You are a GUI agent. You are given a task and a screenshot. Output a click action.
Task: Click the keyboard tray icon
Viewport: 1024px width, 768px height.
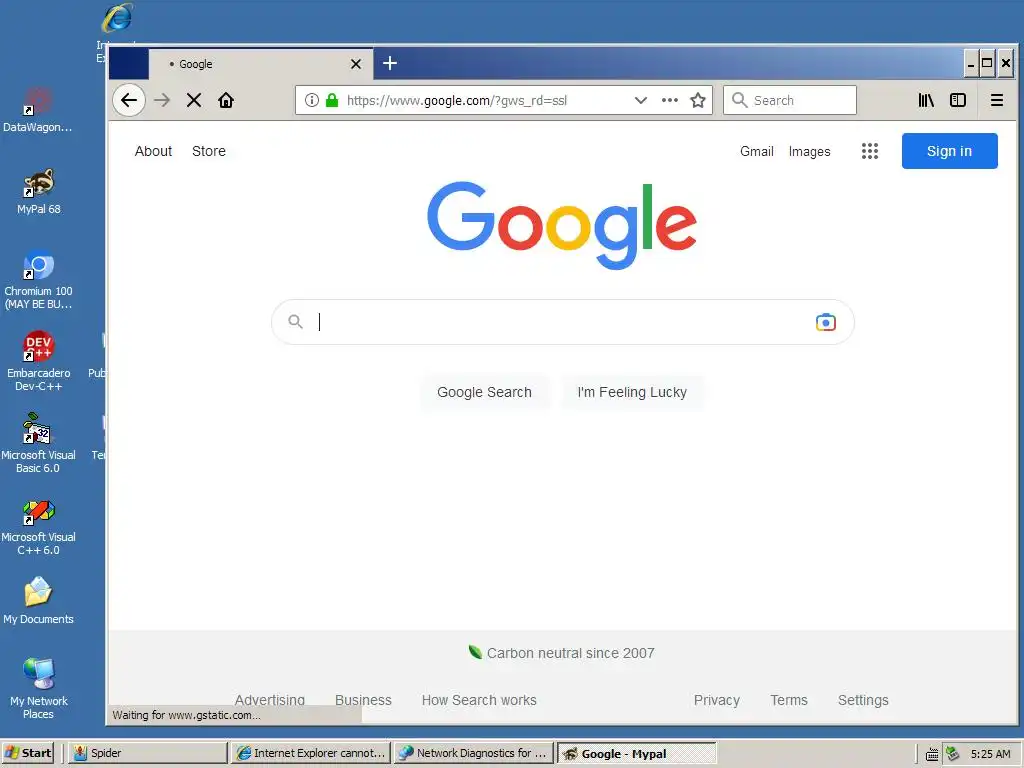click(x=932, y=754)
